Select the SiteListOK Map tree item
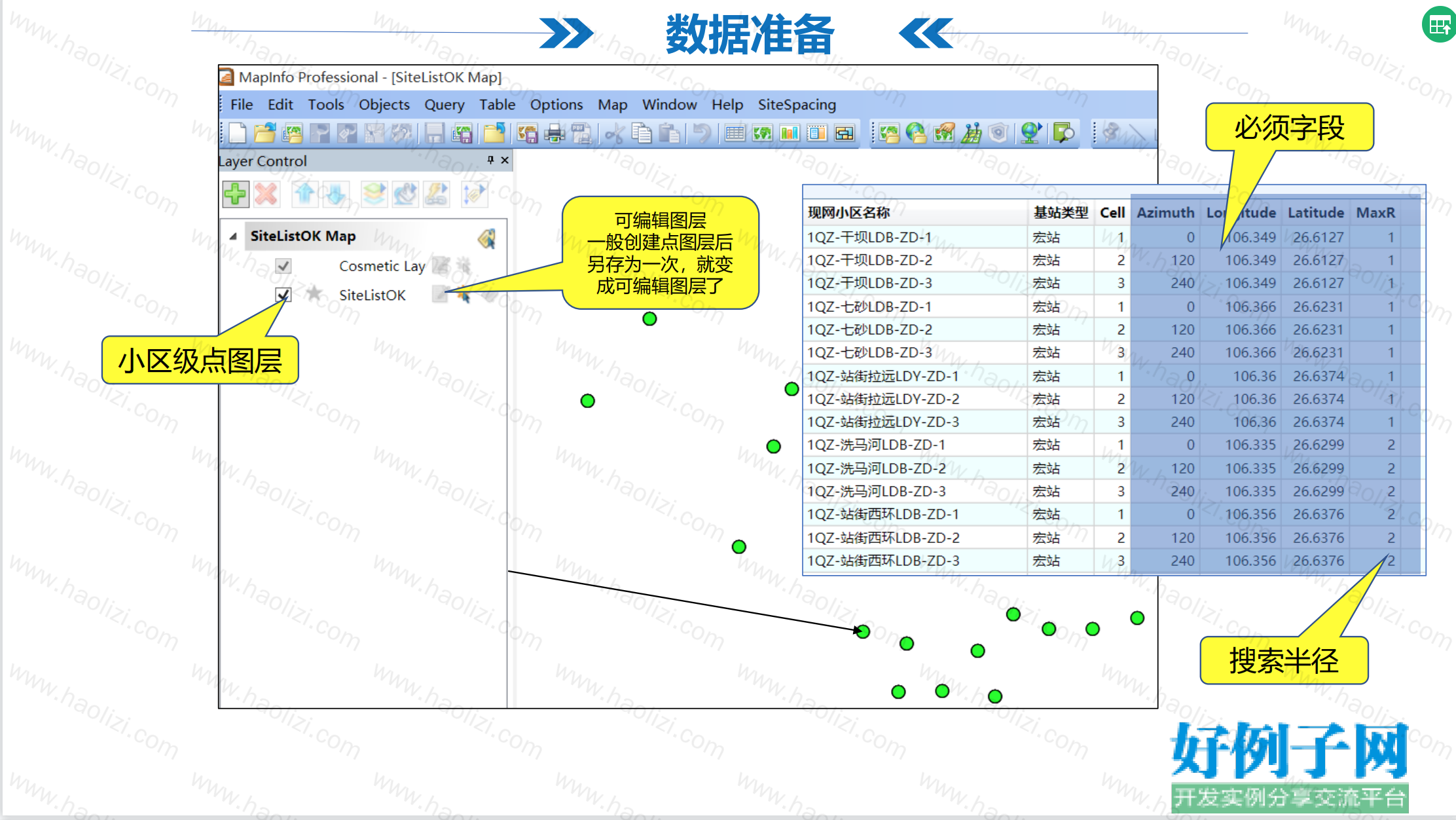The image size is (1456, 820). pyautogui.click(x=303, y=236)
